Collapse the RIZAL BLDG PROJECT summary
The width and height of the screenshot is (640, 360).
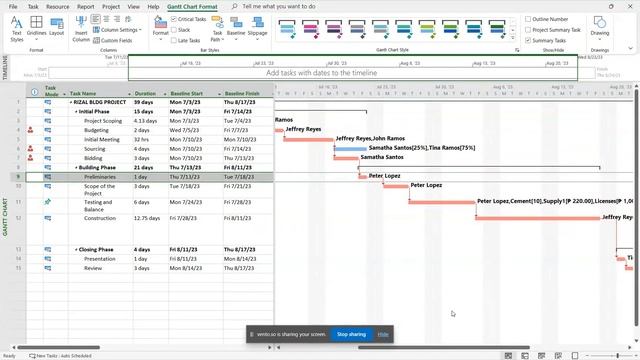[x=71, y=102]
